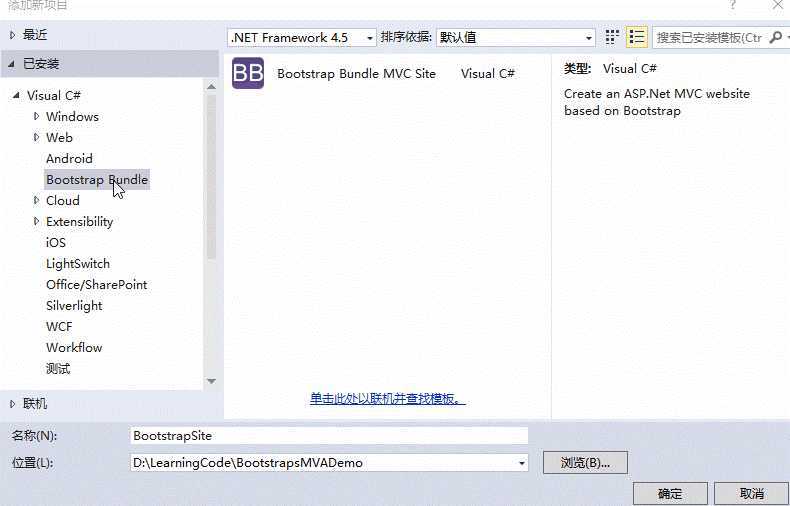Open the sort-by 默认值 dropdown
790x506 pixels.
click(x=515, y=38)
